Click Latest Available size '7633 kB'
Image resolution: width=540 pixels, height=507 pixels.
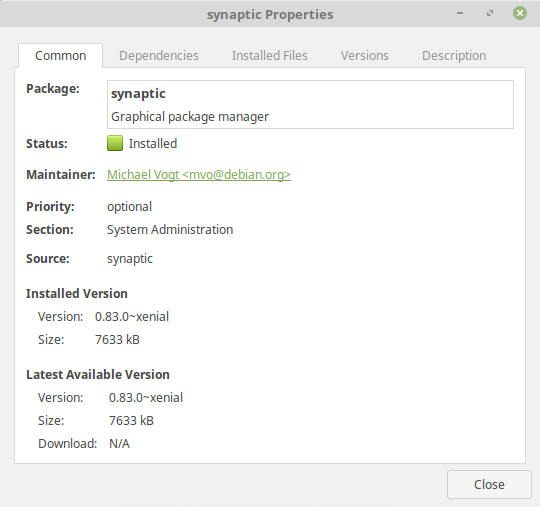132,421
